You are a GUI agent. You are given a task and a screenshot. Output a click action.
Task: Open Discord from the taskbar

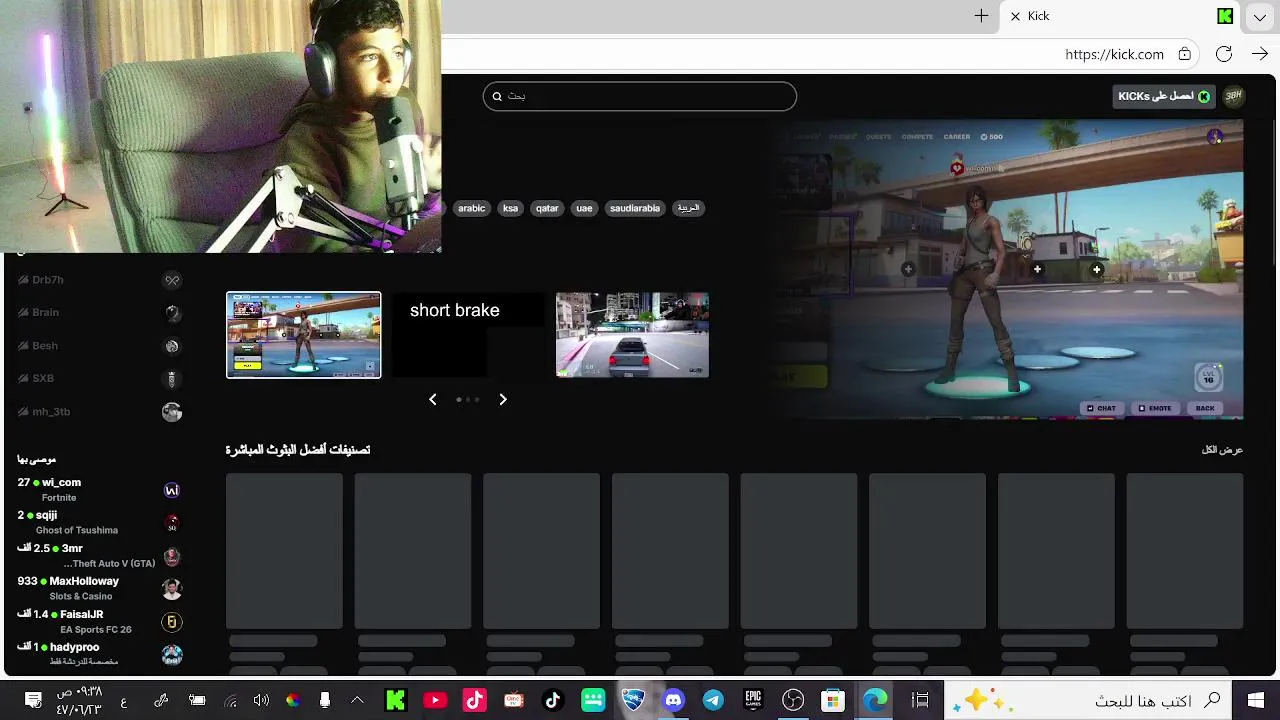point(673,700)
